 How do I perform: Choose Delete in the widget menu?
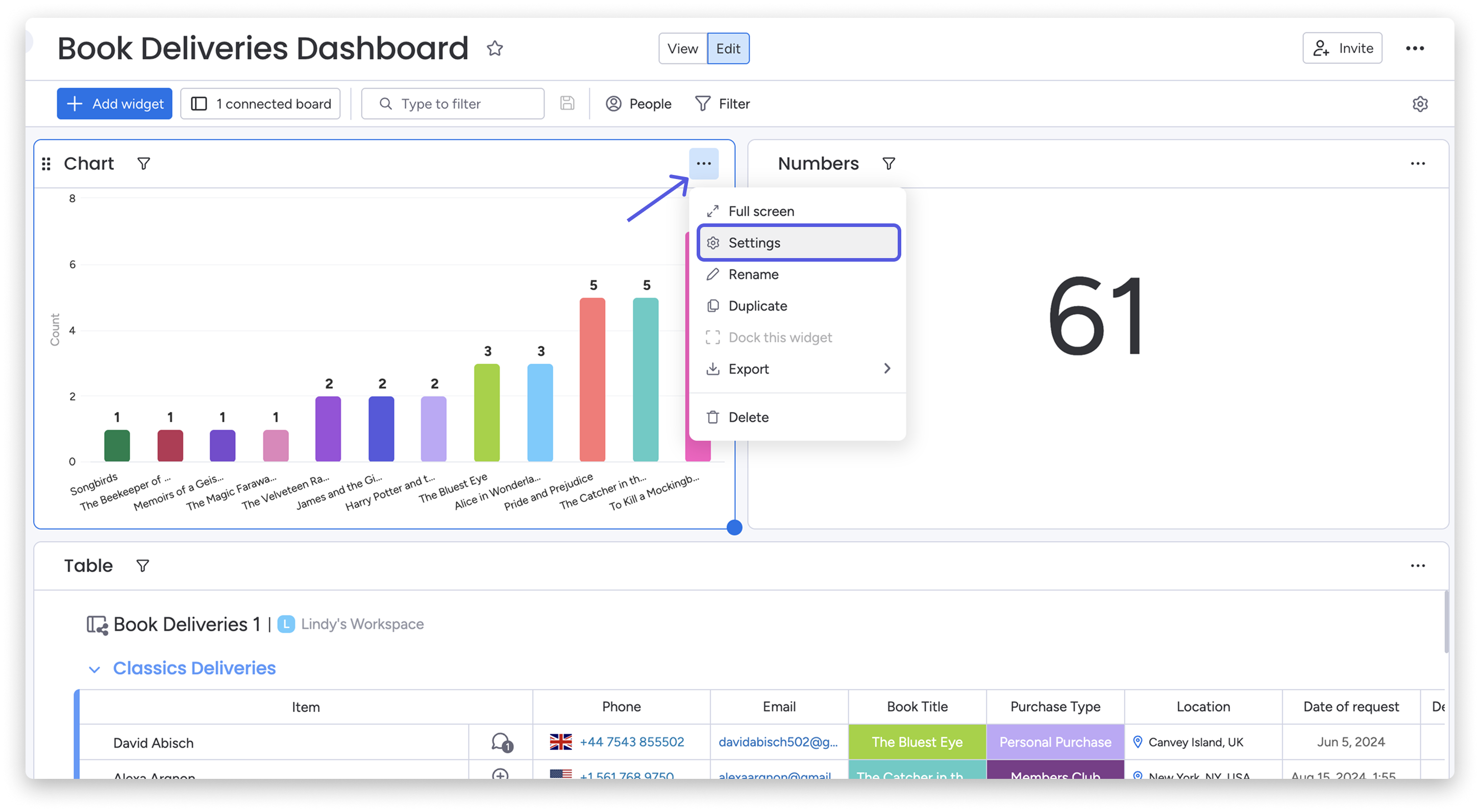tap(798, 418)
